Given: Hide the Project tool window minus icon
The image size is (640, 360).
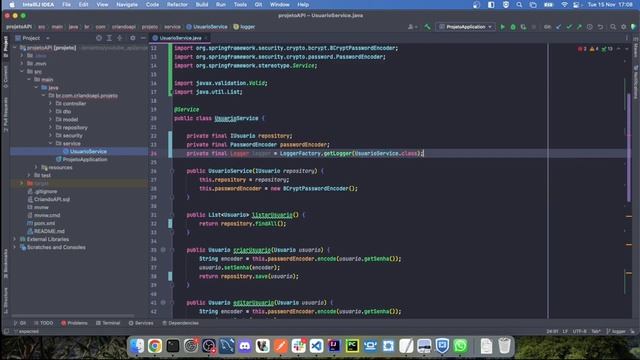Looking at the screenshot, I should click(x=143, y=38).
